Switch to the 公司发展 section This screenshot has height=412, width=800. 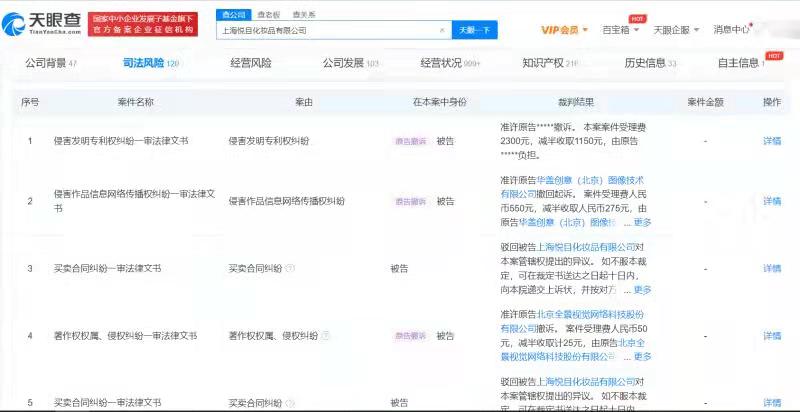[350, 63]
